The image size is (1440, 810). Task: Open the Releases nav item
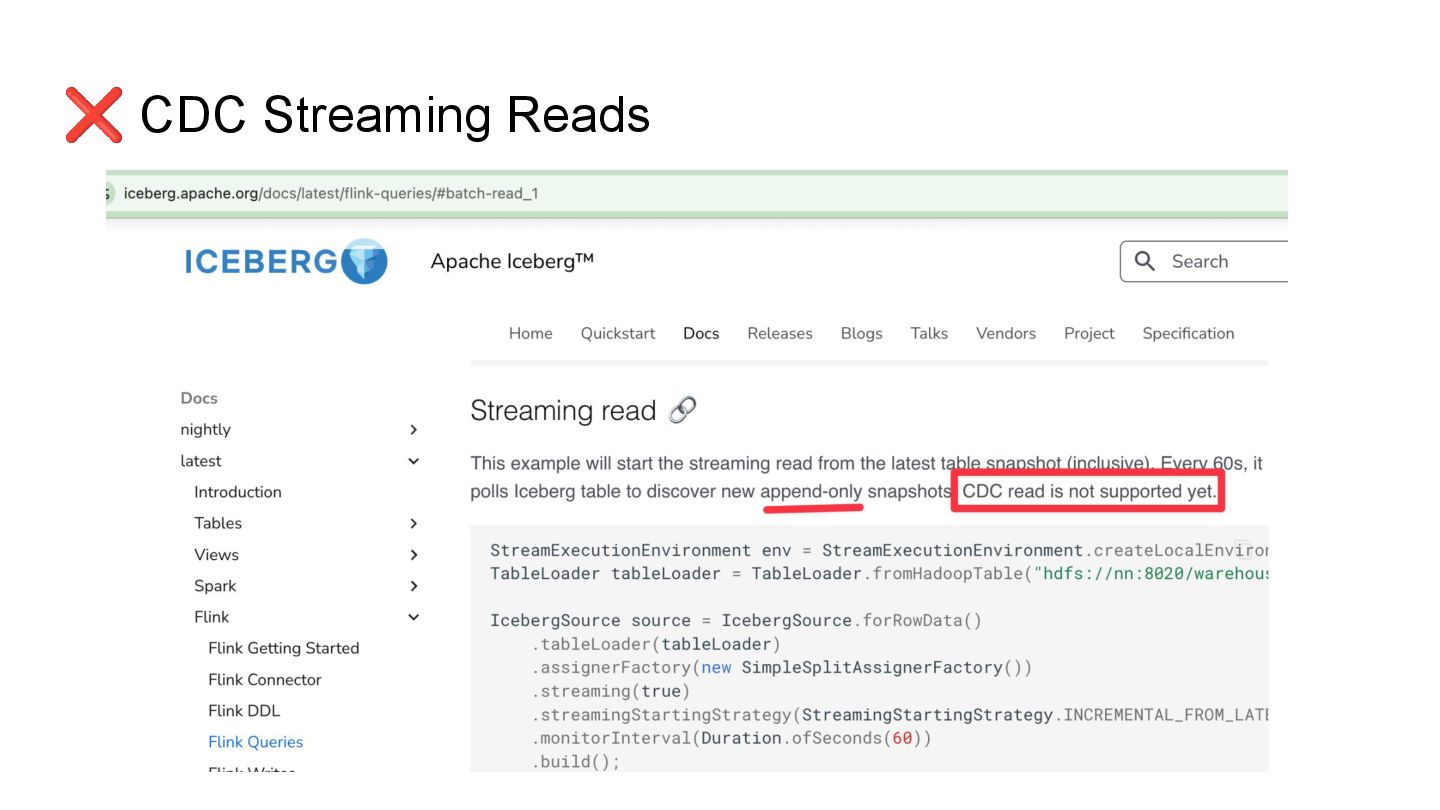click(x=780, y=333)
